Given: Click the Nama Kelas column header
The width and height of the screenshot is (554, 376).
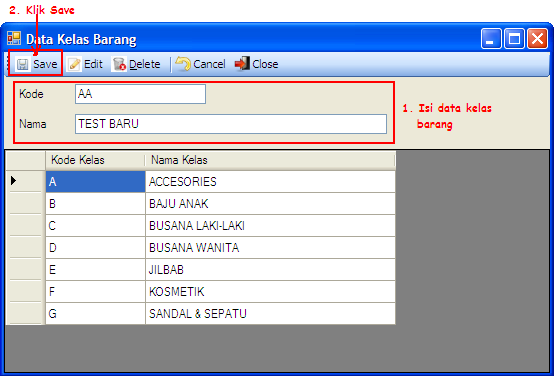Looking at the screenshot, I should tap(270, 160).
